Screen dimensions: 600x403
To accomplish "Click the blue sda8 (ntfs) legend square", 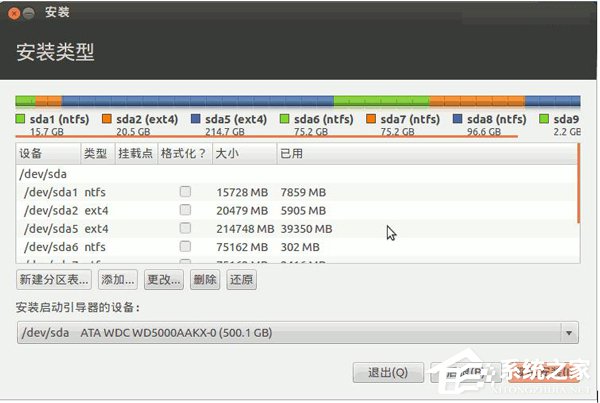I will coord(458,119).
